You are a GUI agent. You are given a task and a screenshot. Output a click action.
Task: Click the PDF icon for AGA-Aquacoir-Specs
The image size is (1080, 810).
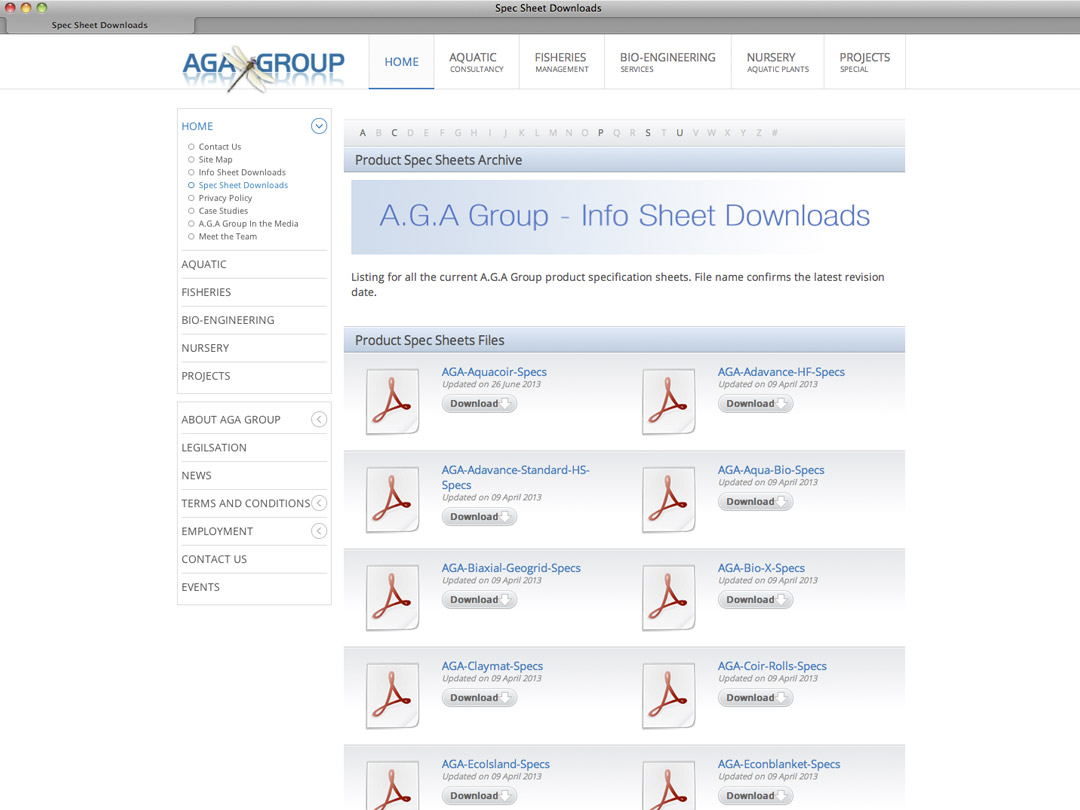pos(392,401)
